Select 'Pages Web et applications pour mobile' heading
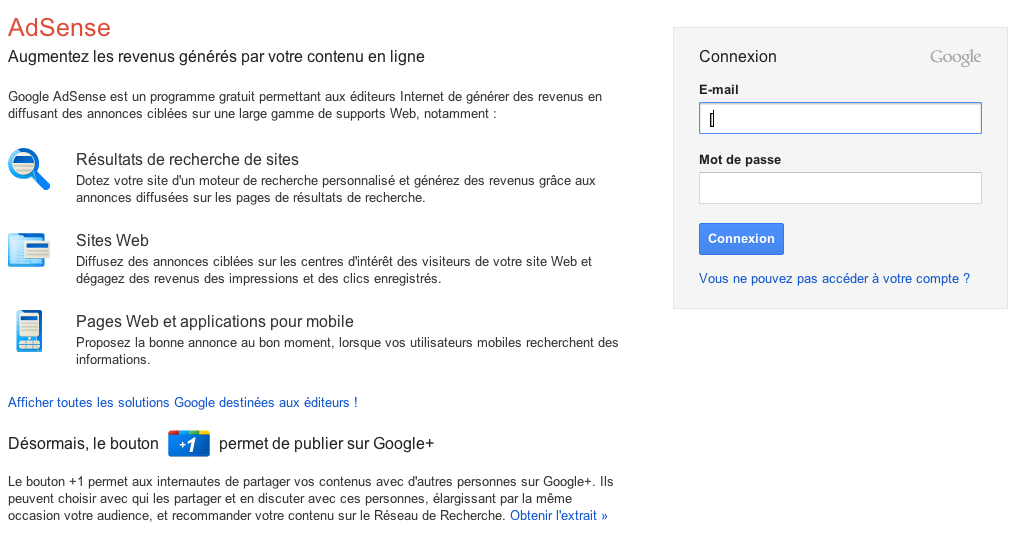Viewport: 1021px width, 543px height. click(x=215, y=322)
